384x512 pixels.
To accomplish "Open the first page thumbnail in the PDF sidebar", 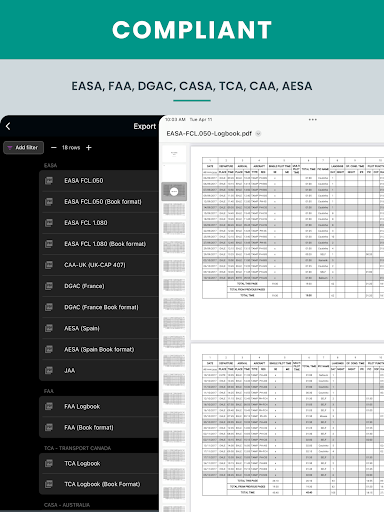I will tap(174, 154).
